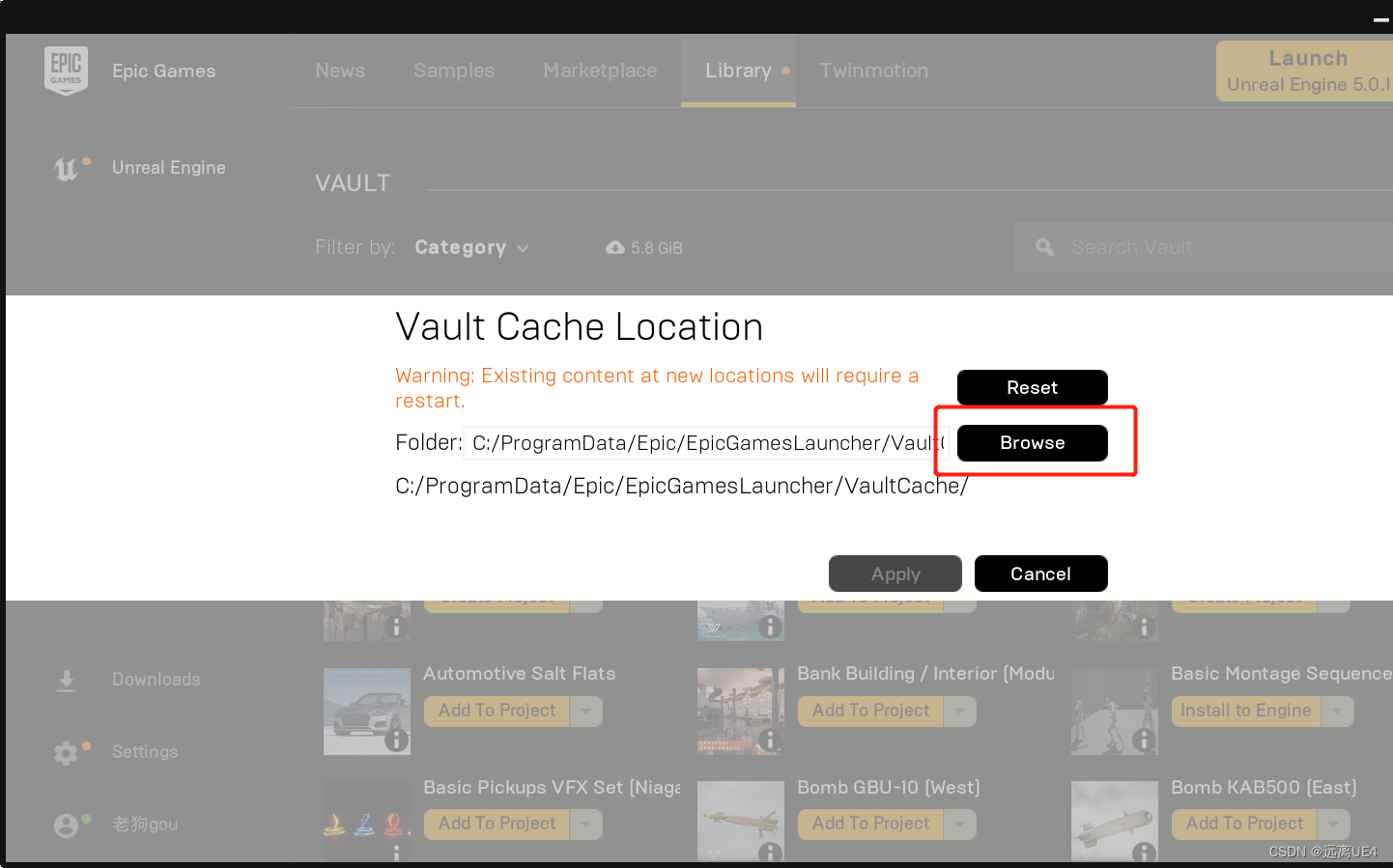Switch to the Samples tab
This screenshot has width=1393, height=868.
pyautogui.click(x=454, y=70)
